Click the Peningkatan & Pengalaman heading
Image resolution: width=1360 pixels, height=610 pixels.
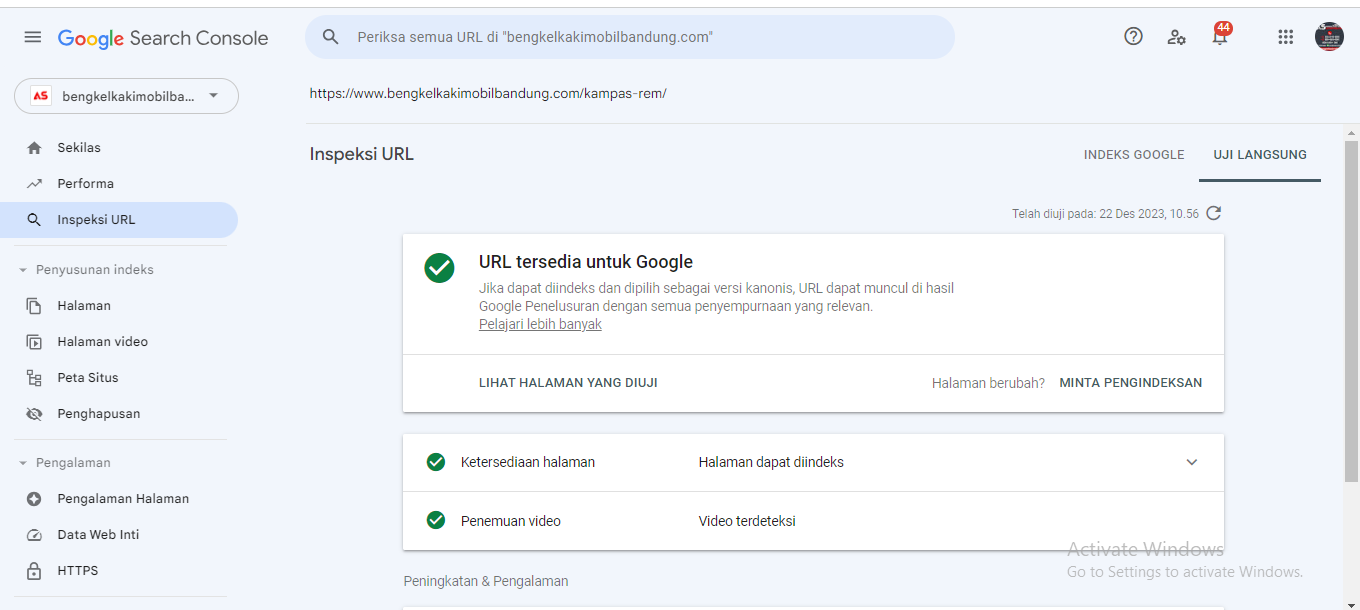[486, 581]
